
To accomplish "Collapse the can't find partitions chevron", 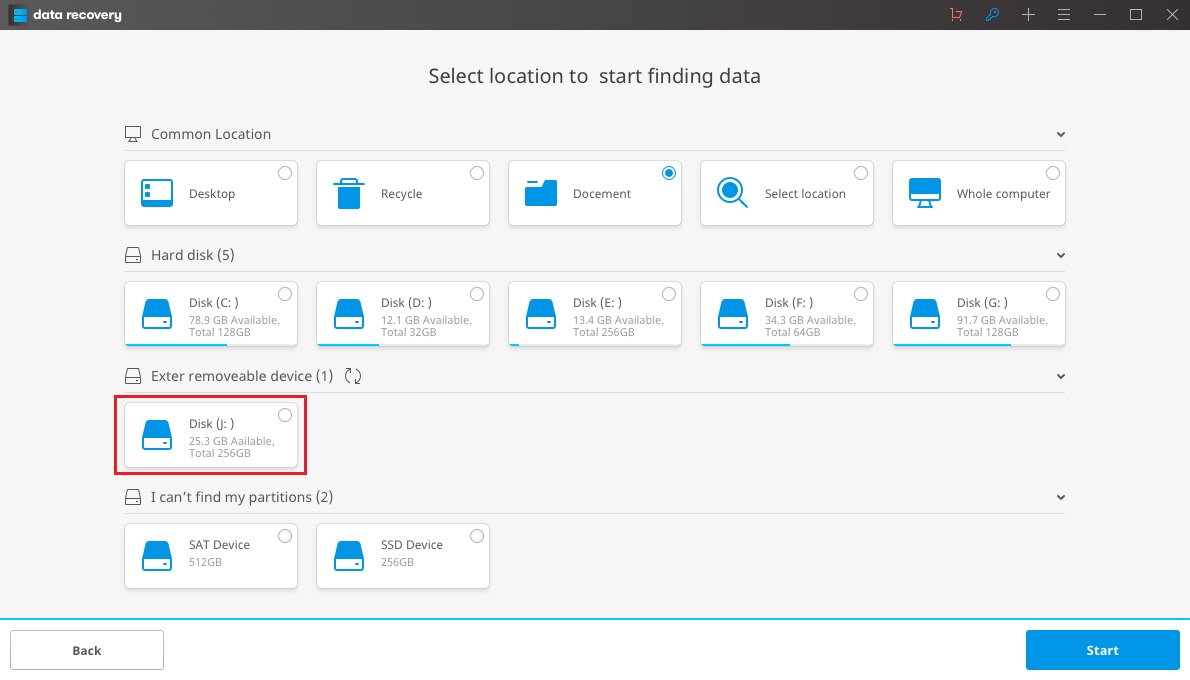I will (x=1060, y=497).
